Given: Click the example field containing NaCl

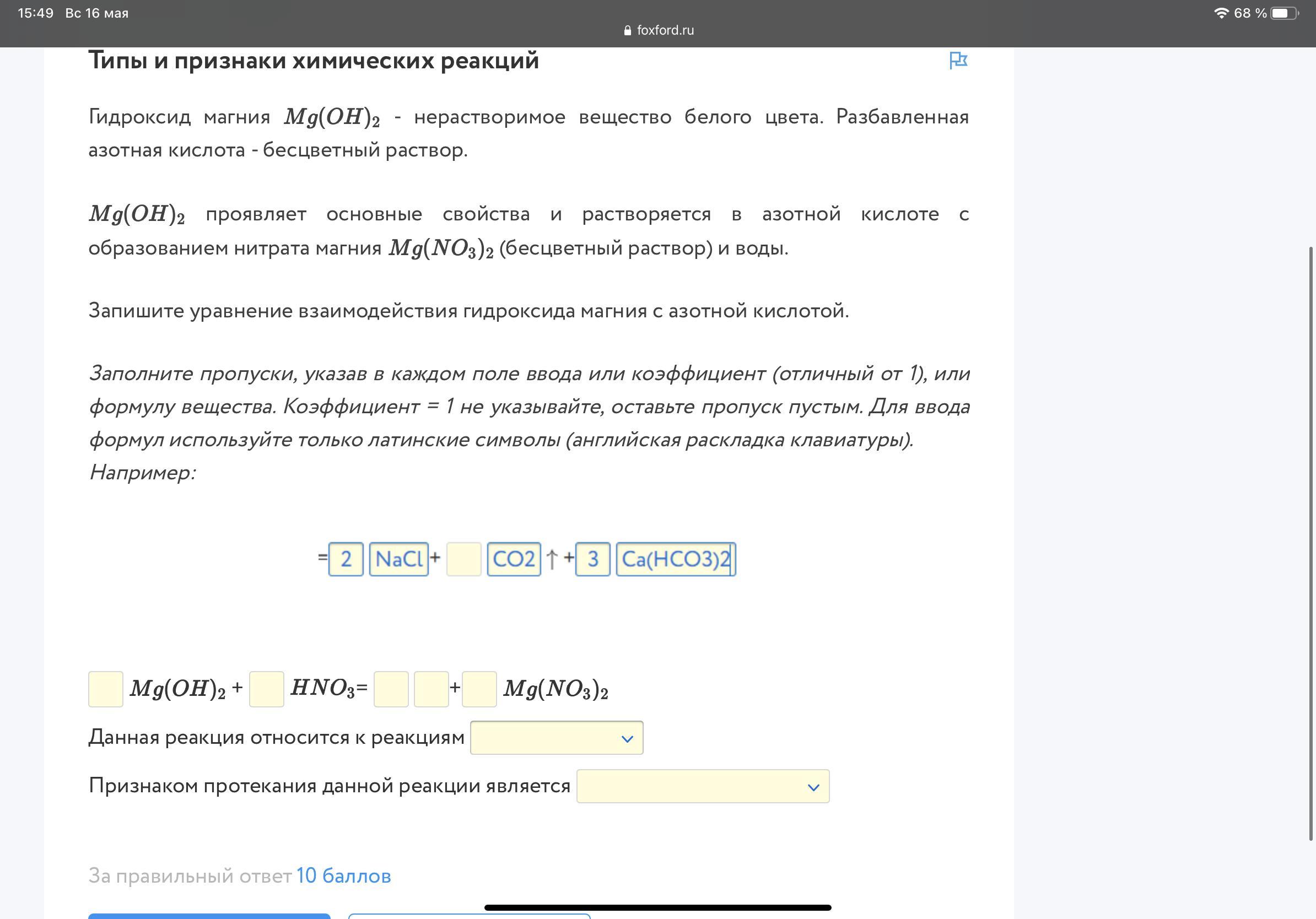Looking at the screenshot, I should tap(398, 559).
